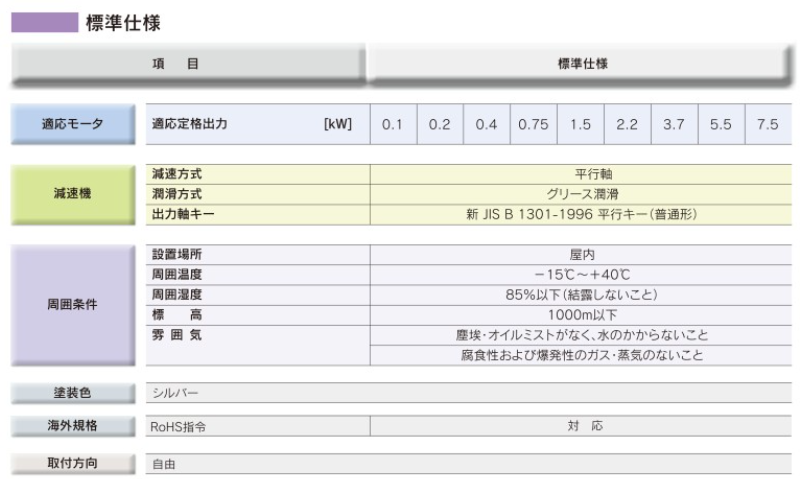Click the purple swatch beside the 標準仕様 title
This screenshot has height=479, width=800.
pyautogui.click(x=44, y=22)
